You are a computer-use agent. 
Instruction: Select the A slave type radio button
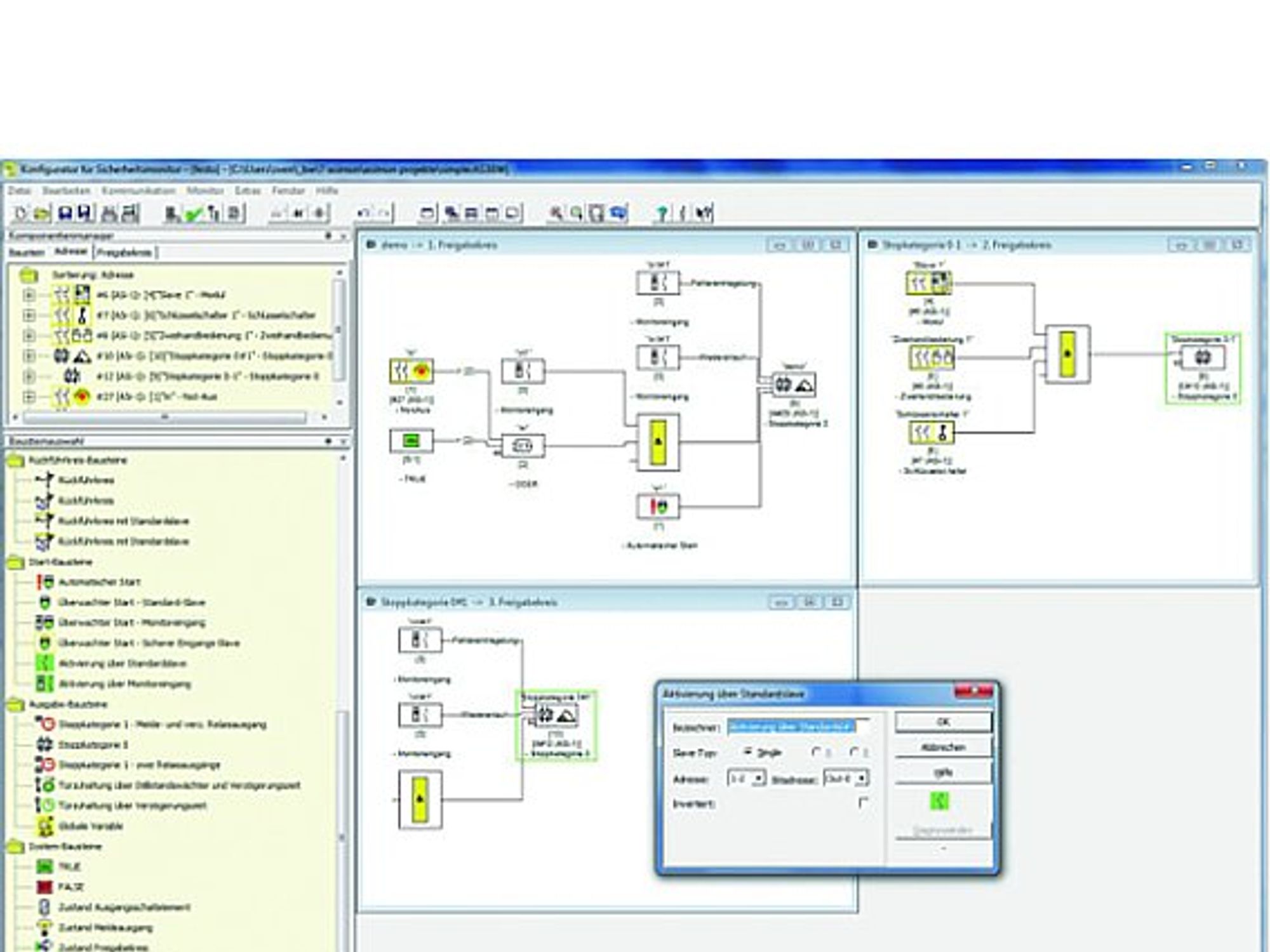[x=817, y=752]
